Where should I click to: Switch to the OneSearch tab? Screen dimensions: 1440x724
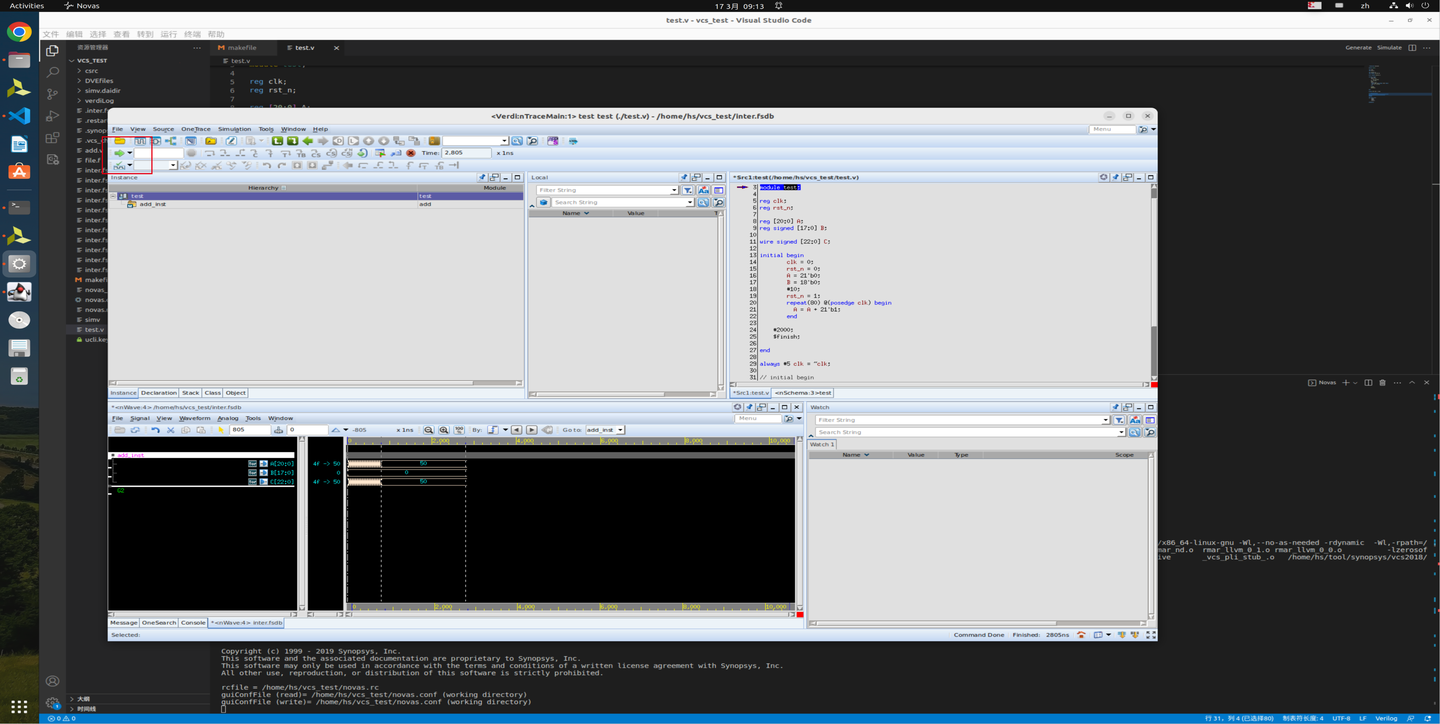click(158, 622)
